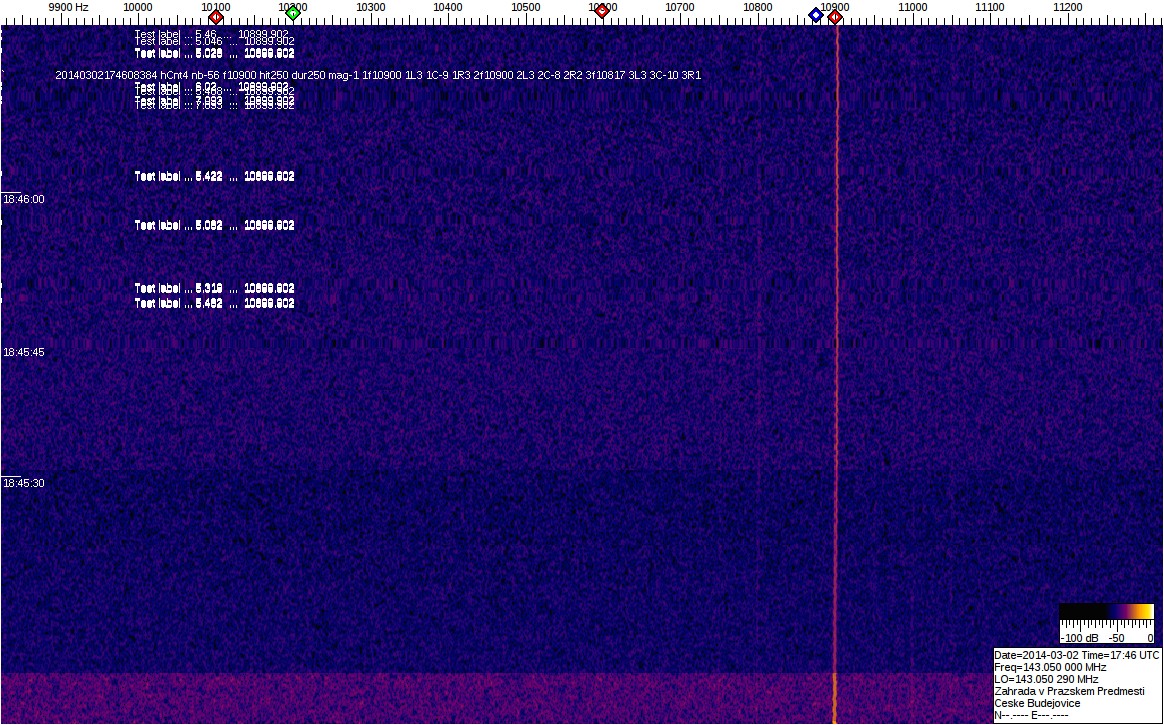
Task: Click the bright orange carrier line in waterfall
Action: pyautogui.click(x=836, y=400)
